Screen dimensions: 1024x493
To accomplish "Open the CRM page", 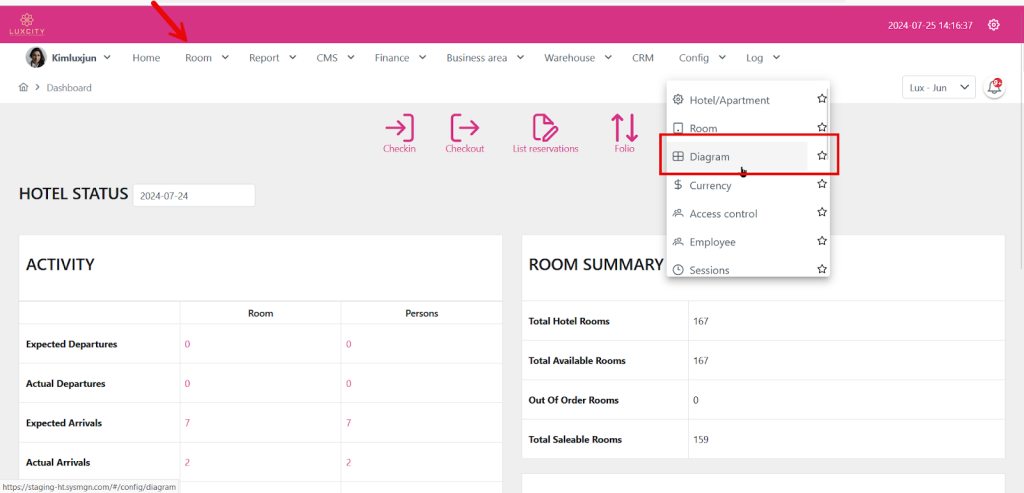I will tap(642, 58).
